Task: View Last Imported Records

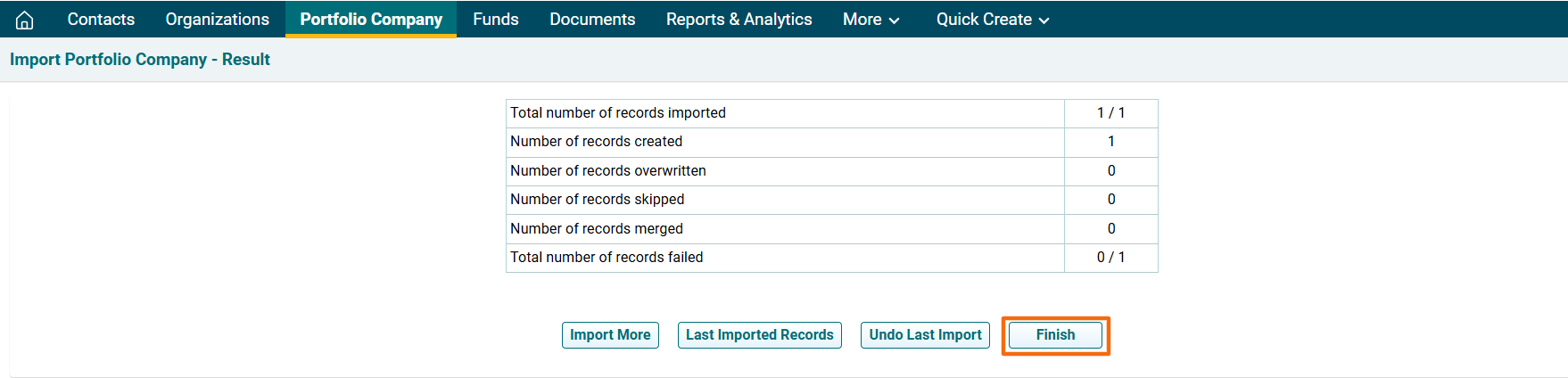Action: [759, 335]
